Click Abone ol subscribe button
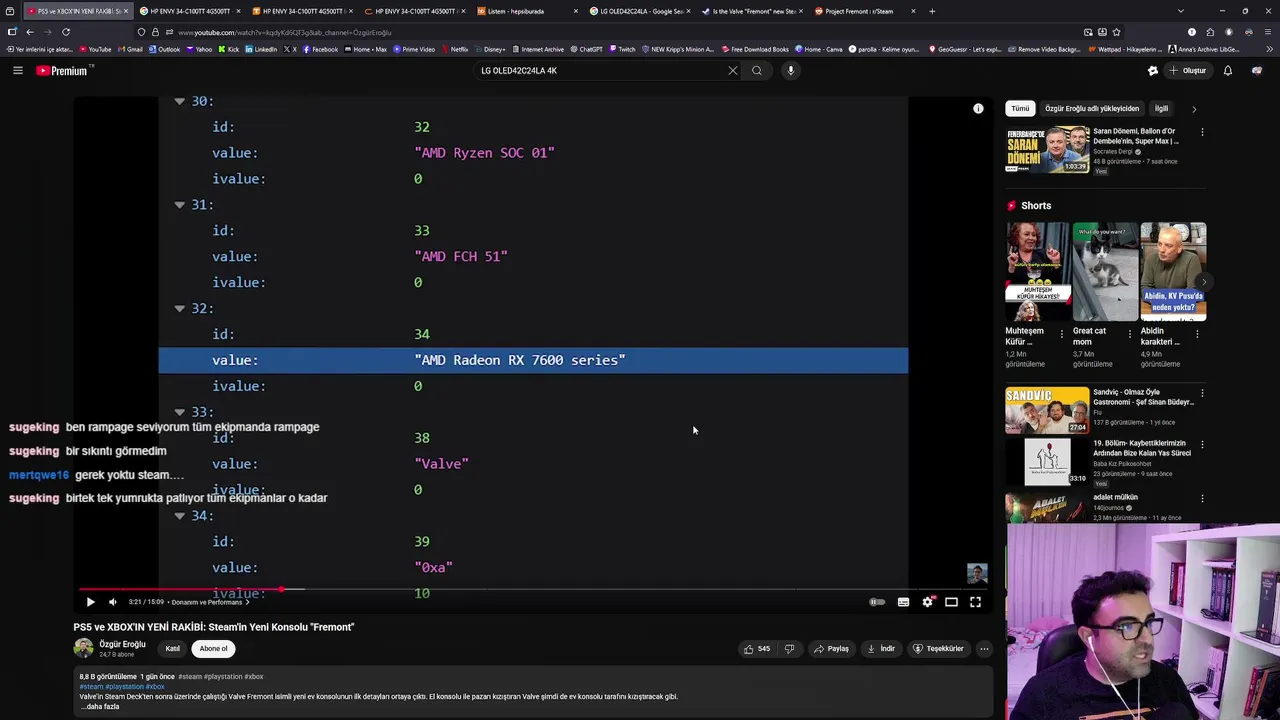 (x=213, y=649)
